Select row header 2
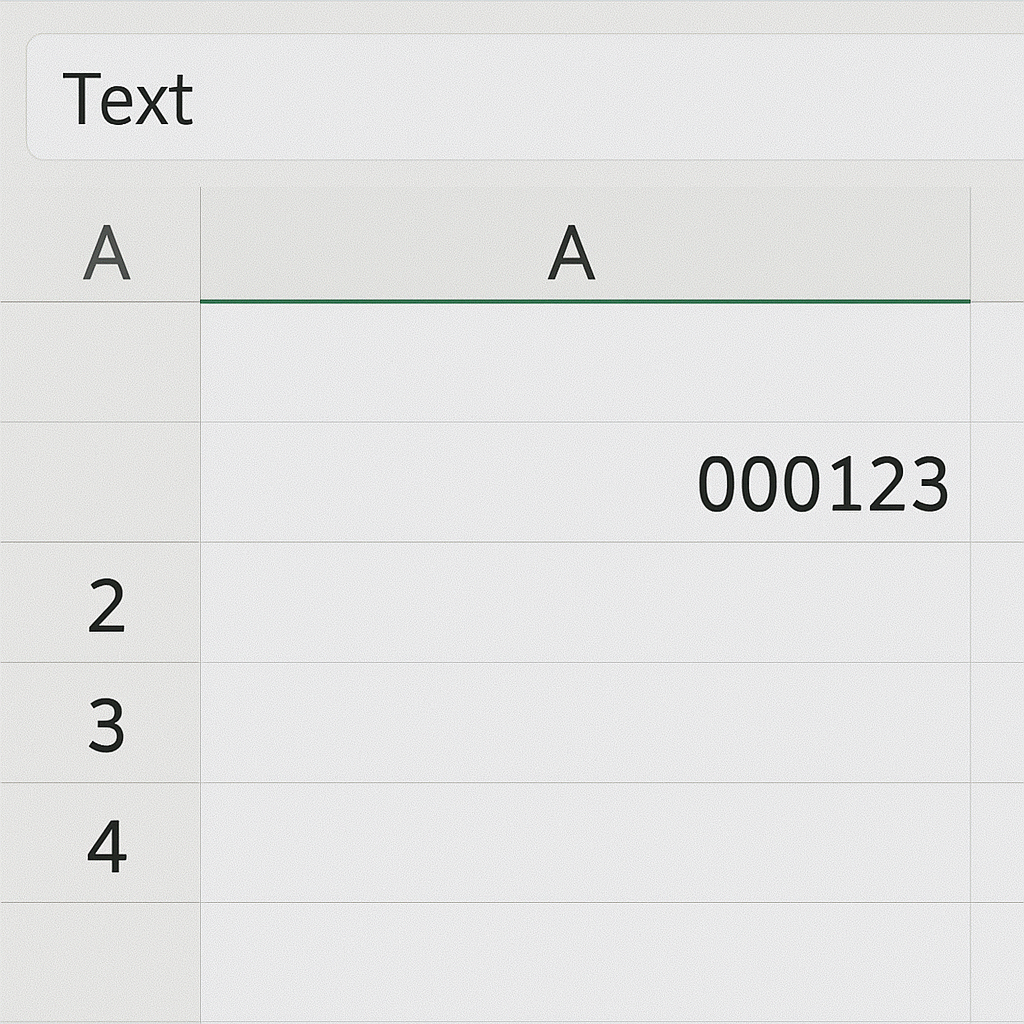 104,603
